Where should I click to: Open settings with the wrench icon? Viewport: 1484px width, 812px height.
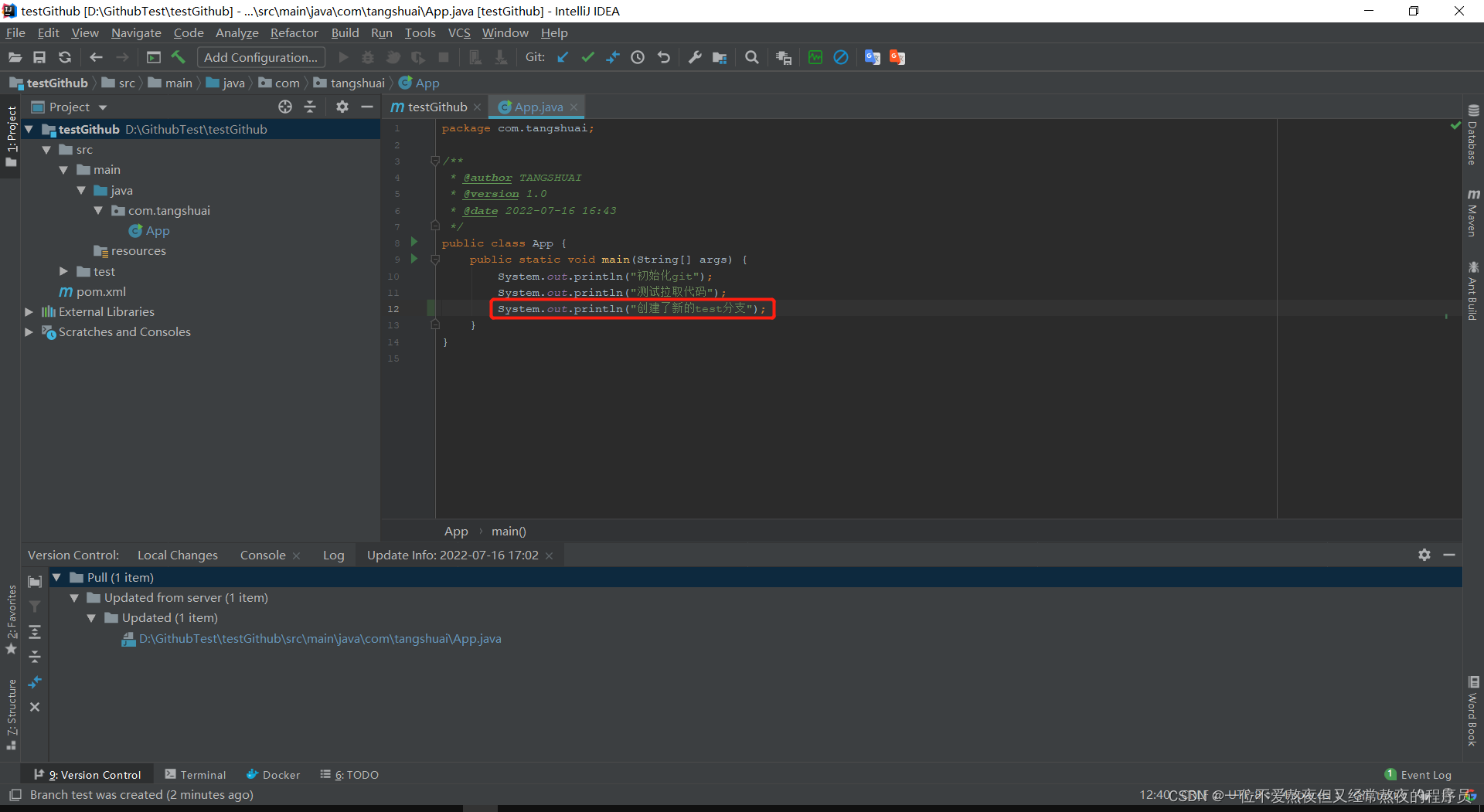(x=695, y=57)
